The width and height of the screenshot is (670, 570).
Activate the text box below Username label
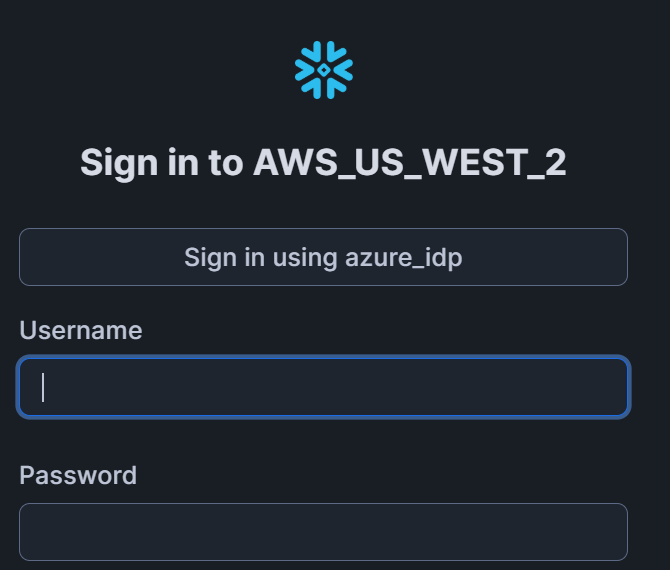323,387
